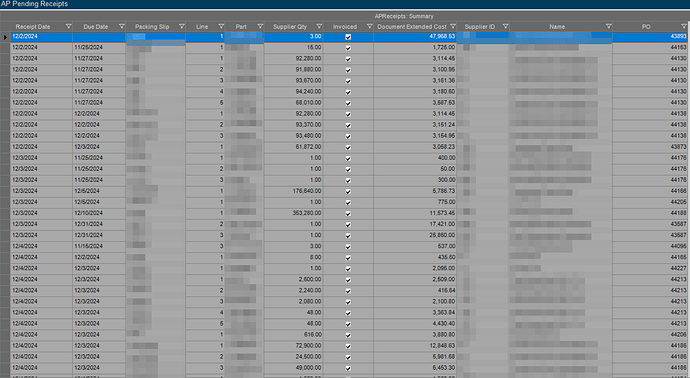Sort by the Receipt Date column header
The height and width of the screenshot is (378, 690).
click(x=33, y=26)
